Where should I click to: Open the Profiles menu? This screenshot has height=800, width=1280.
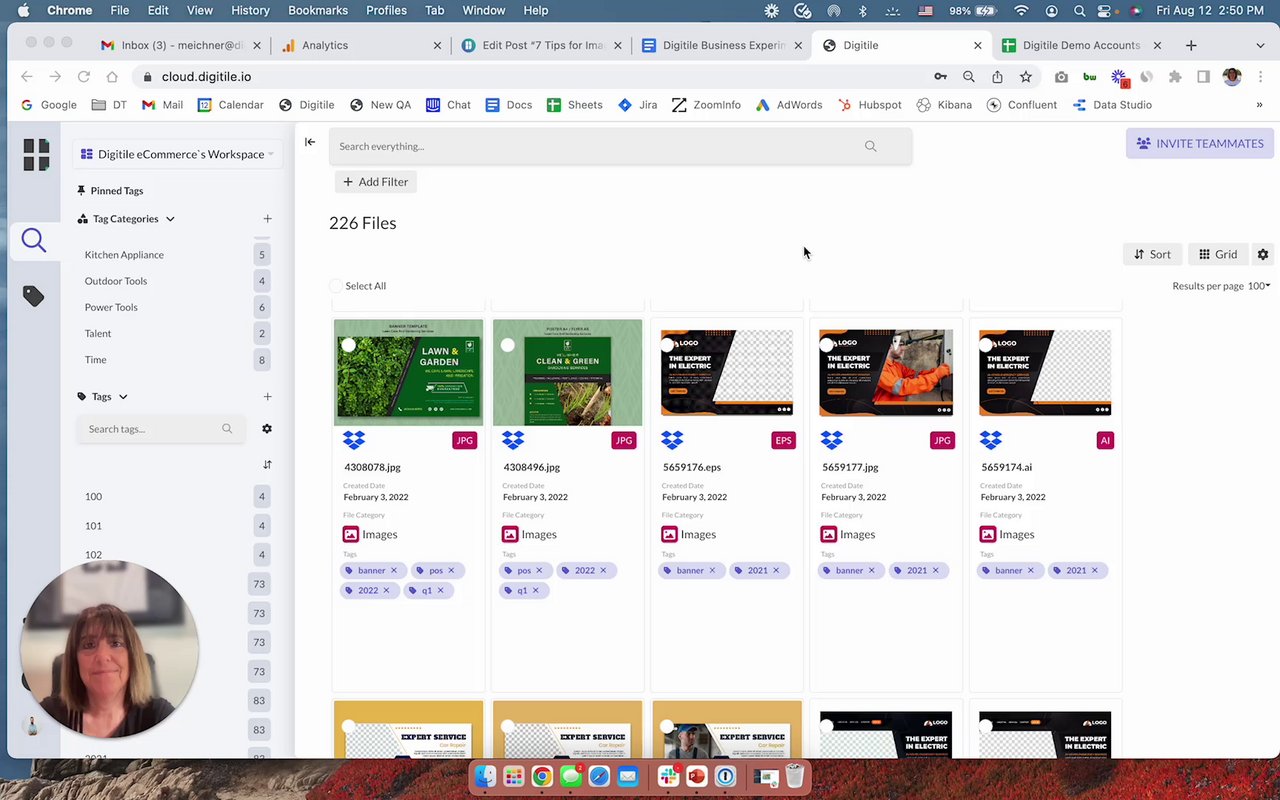tap(386, 10)
